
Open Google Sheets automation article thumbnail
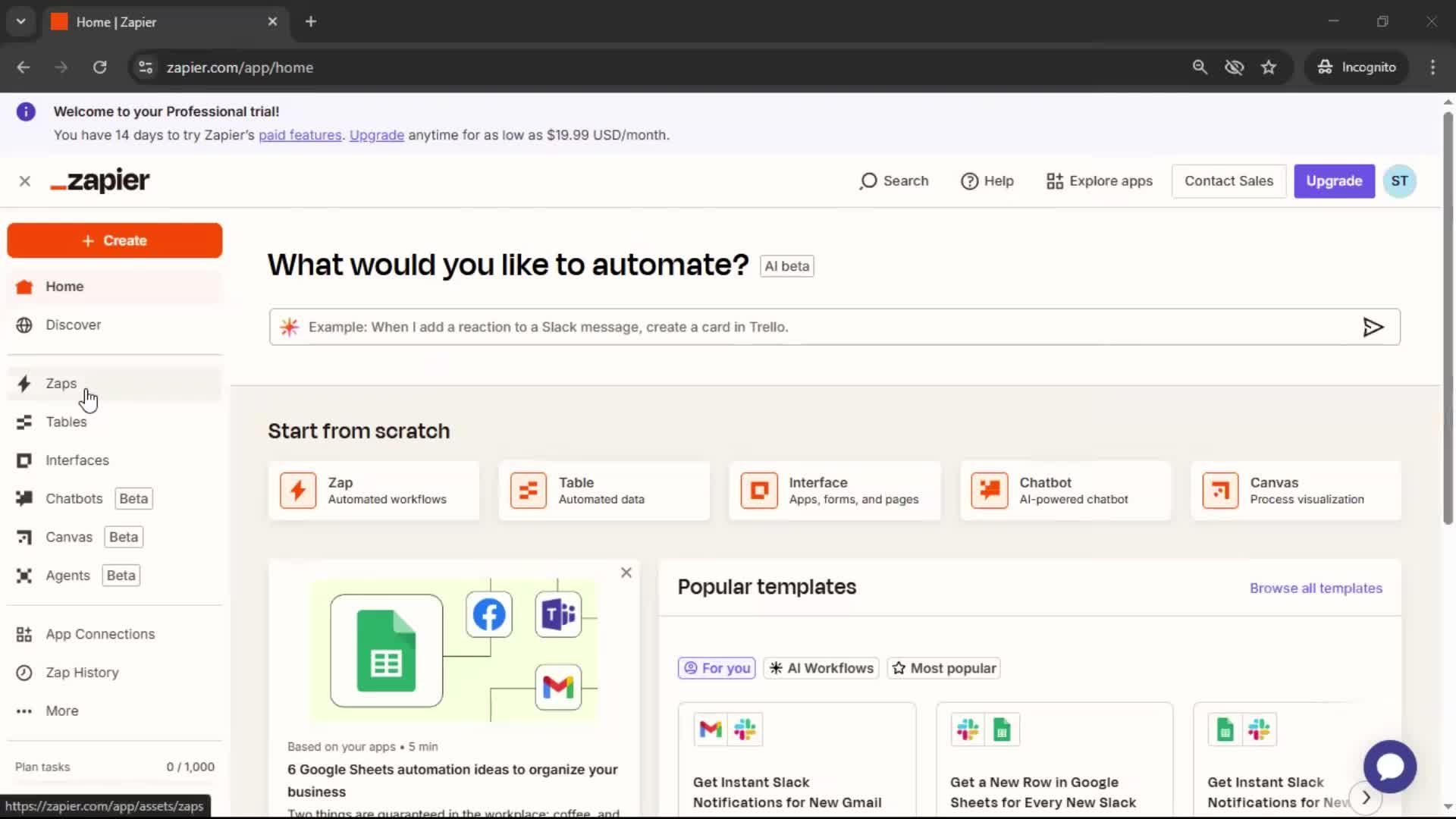(x=453, y=651)
